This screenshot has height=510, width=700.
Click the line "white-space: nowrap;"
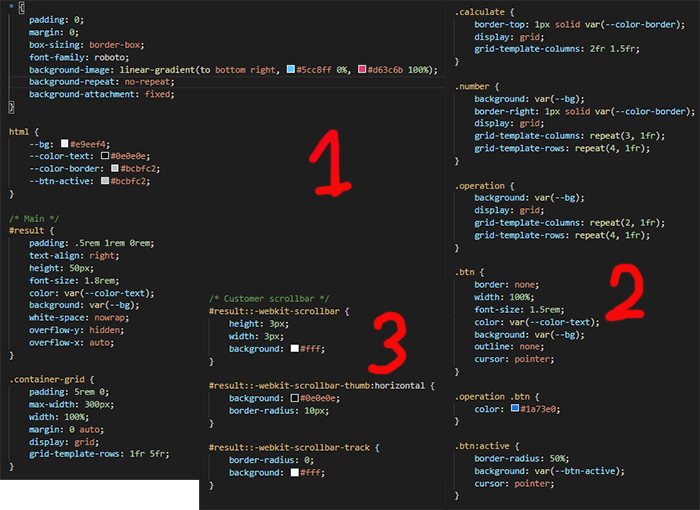click(x=79, y=318)
